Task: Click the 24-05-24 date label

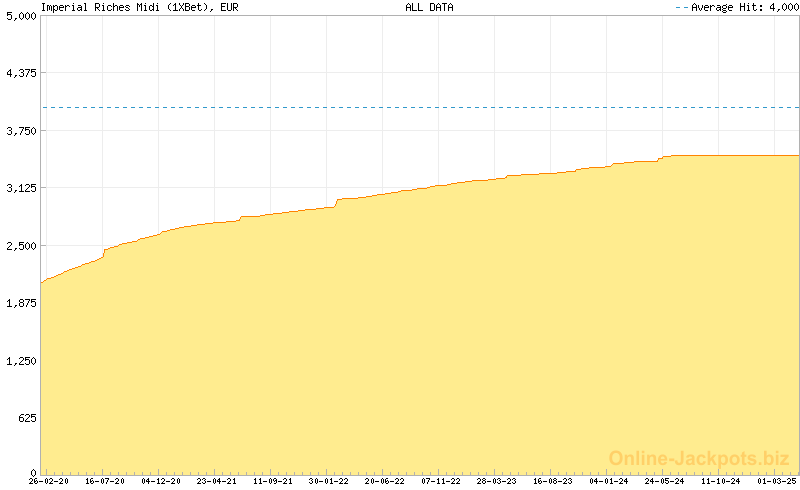Action: (664, 481)
